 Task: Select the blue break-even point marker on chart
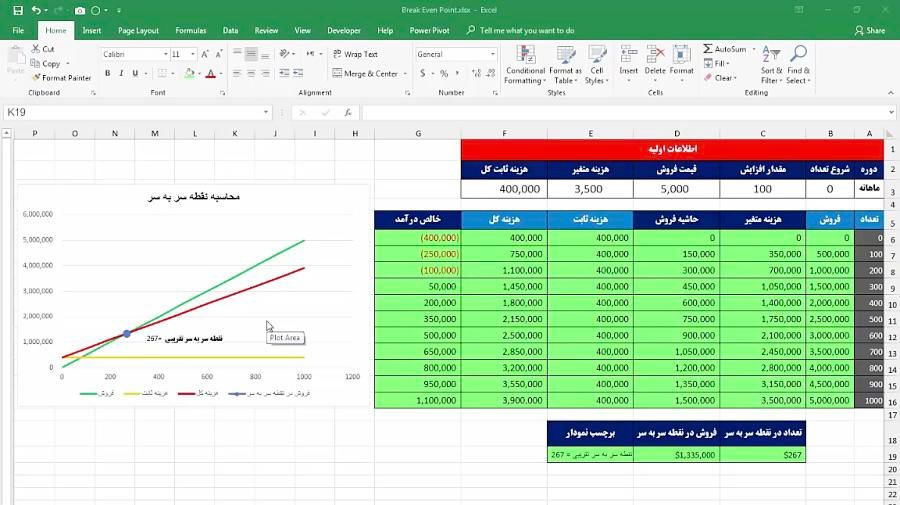(127, 333)
